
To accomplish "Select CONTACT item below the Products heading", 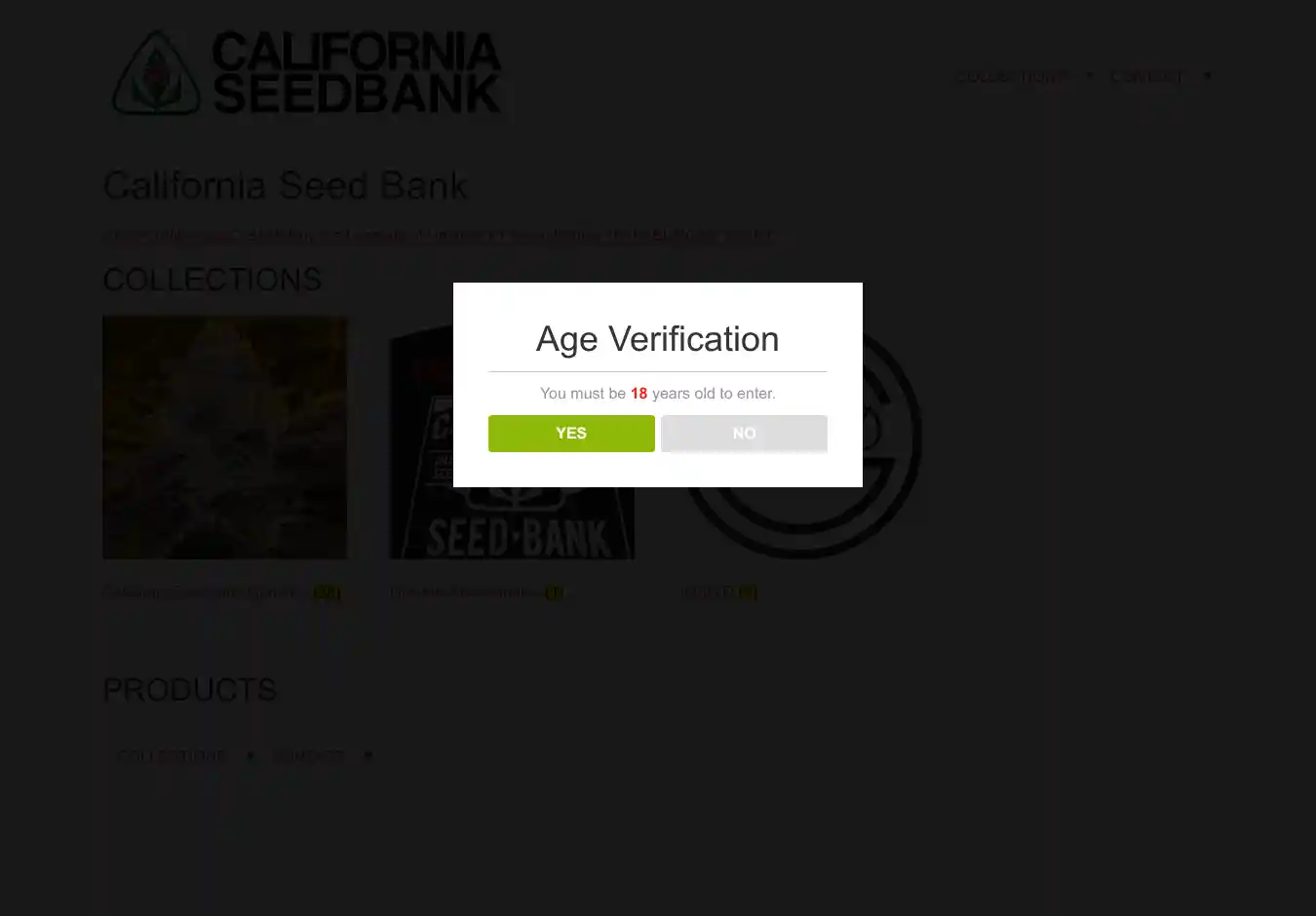I will coord(308,756).
